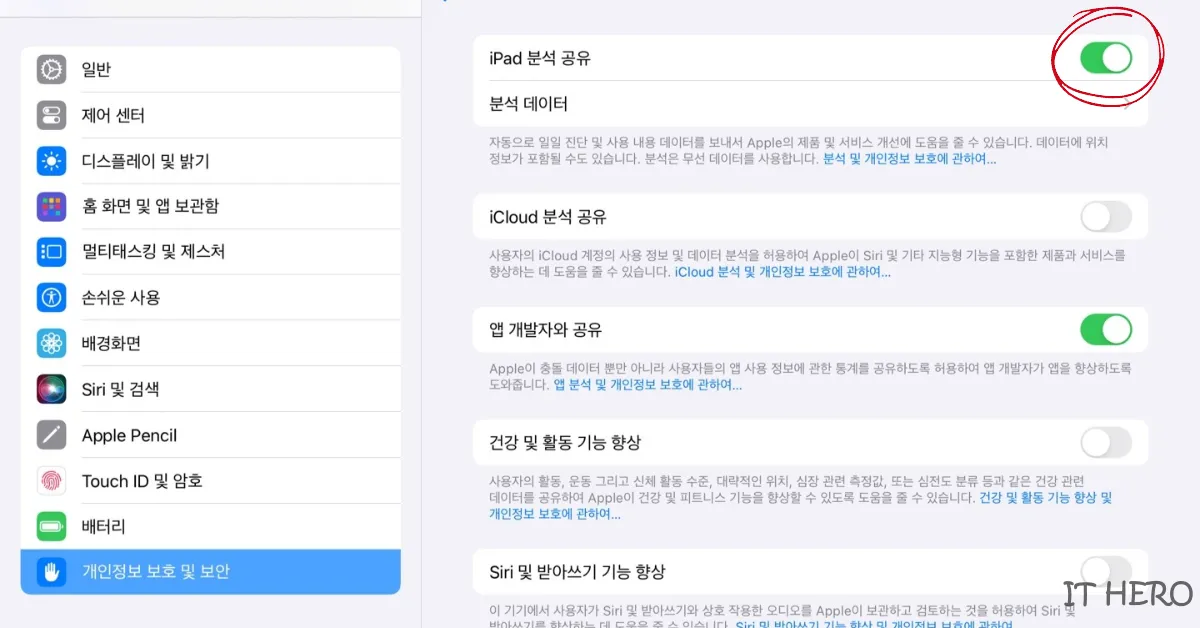Viewport: 1200px width, 628px height.
Task: Select 배경화면 in the sidebar
Action: coord(210,343)
